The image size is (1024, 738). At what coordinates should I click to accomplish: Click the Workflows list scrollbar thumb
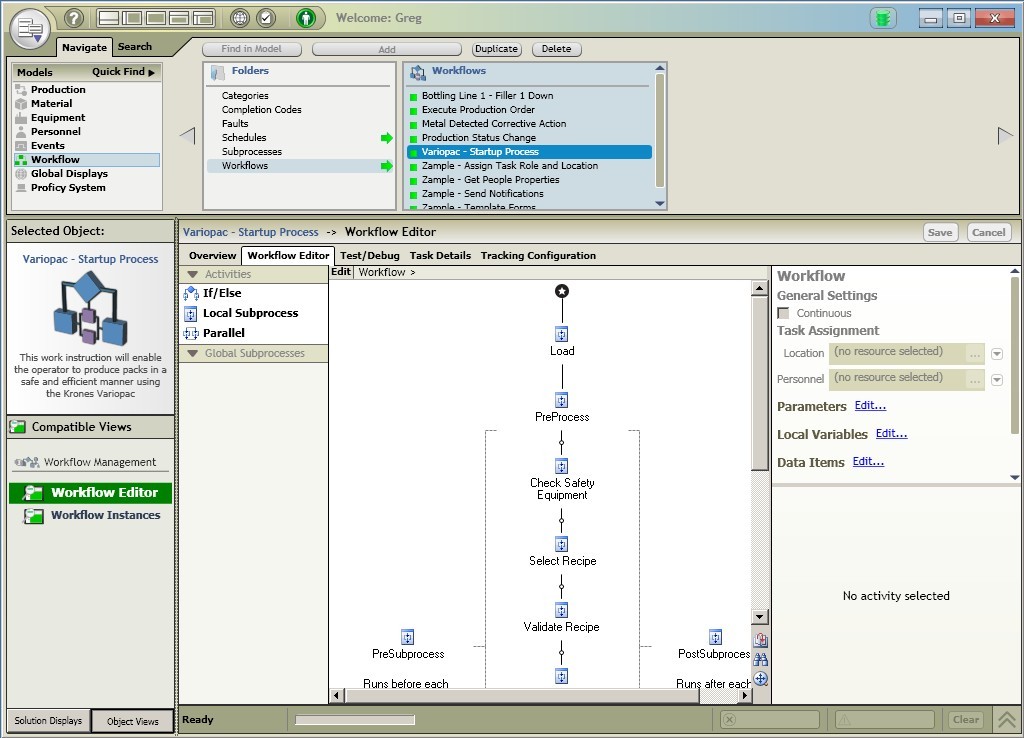coord(660,131)
